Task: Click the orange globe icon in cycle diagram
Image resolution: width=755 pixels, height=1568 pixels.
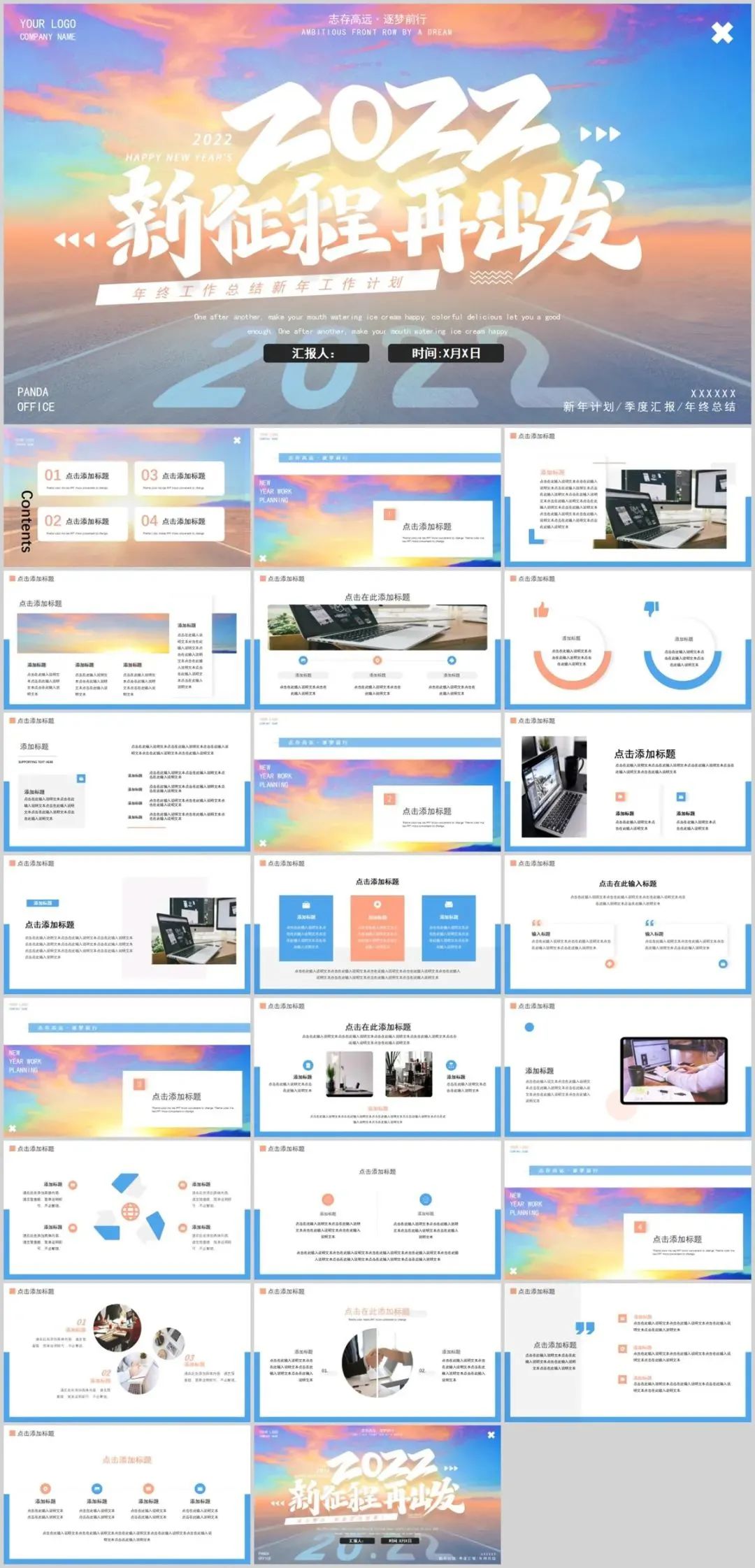Action: pyautogui.click(x=130, y=1210)
